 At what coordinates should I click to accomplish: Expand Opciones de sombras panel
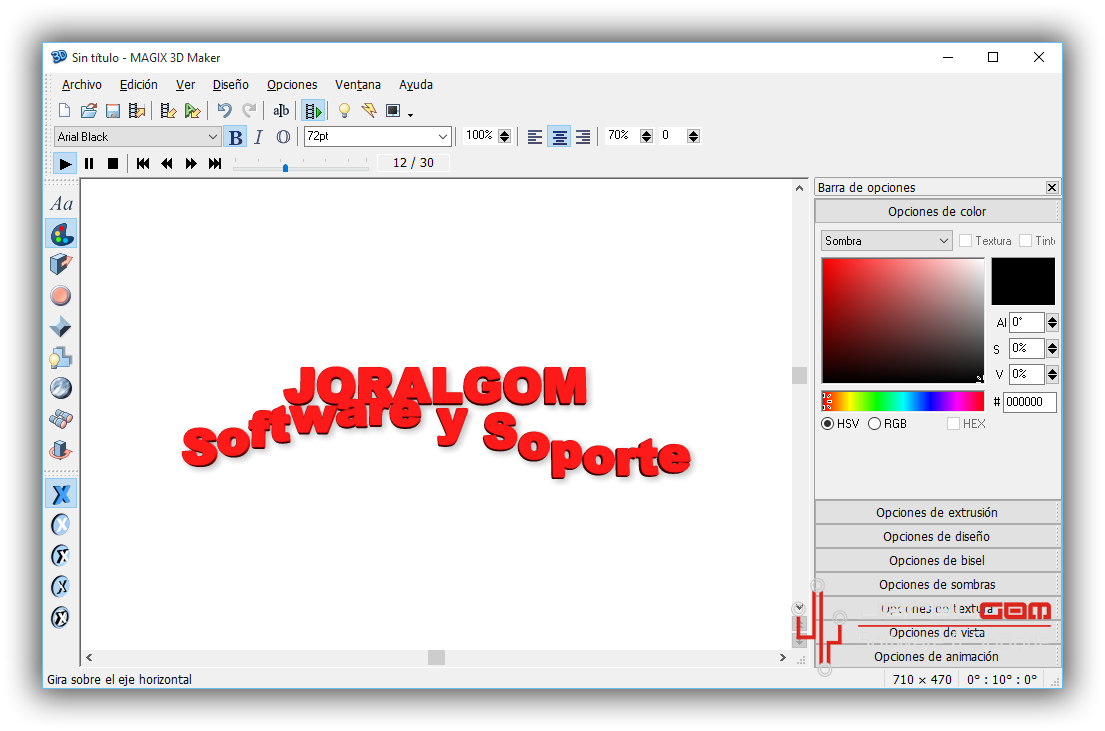(x=937, y=584)
